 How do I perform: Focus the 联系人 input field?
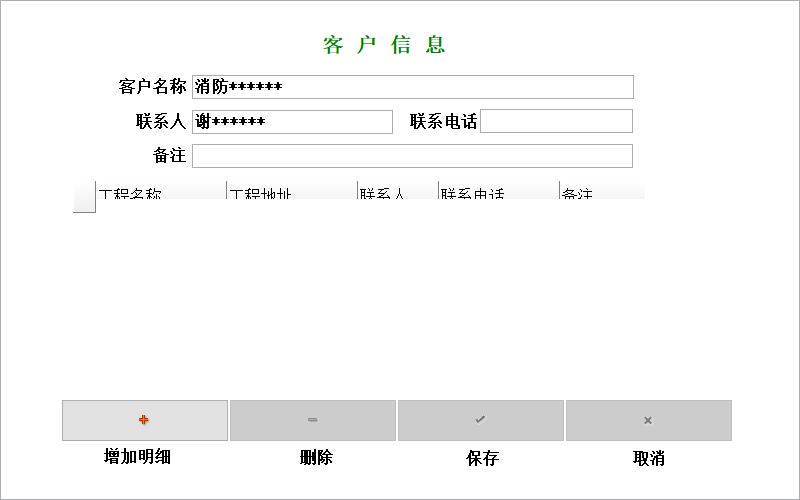click(292, 122)
